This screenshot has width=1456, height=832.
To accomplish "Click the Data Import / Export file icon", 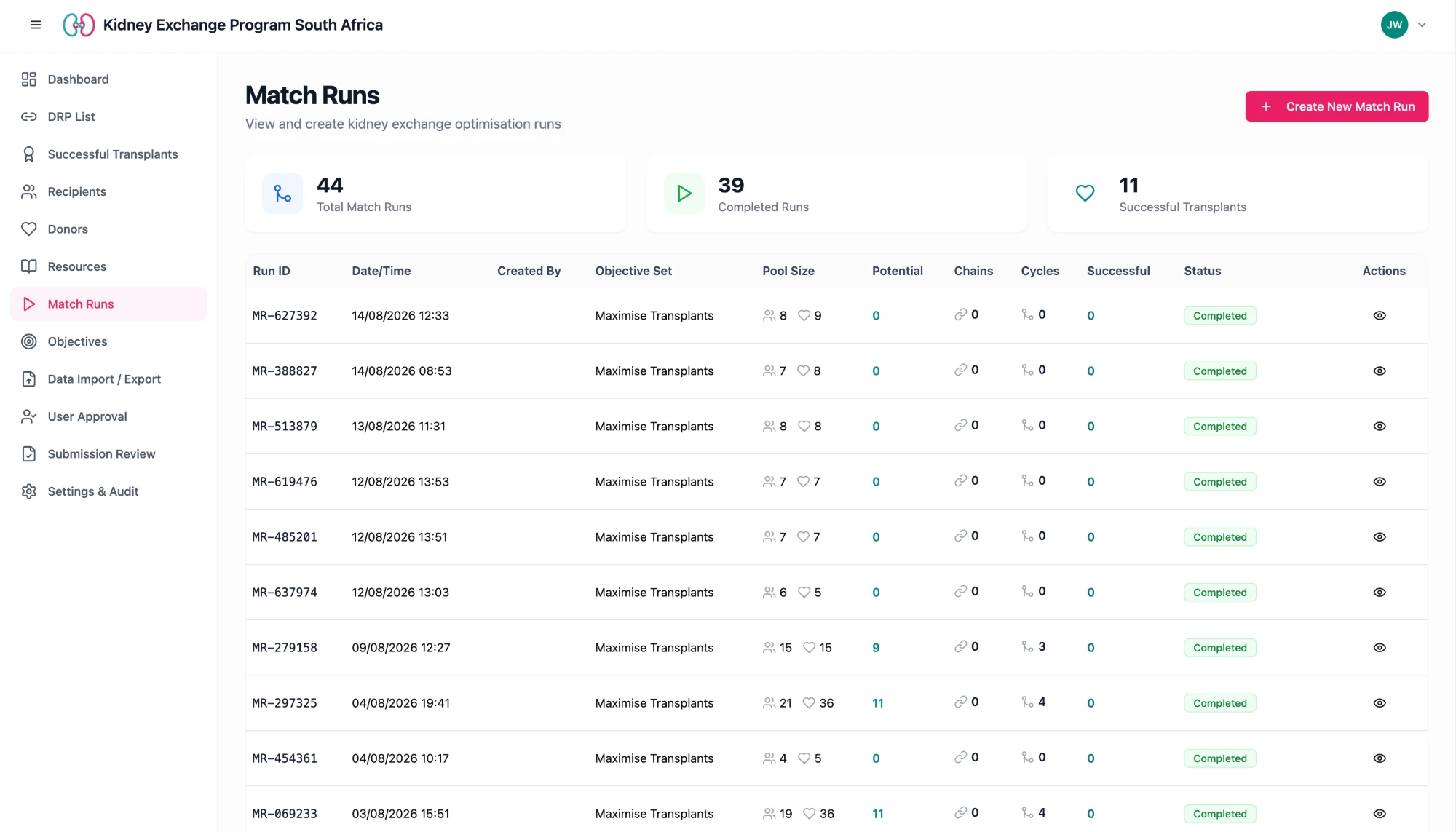I will pos(29,379).
